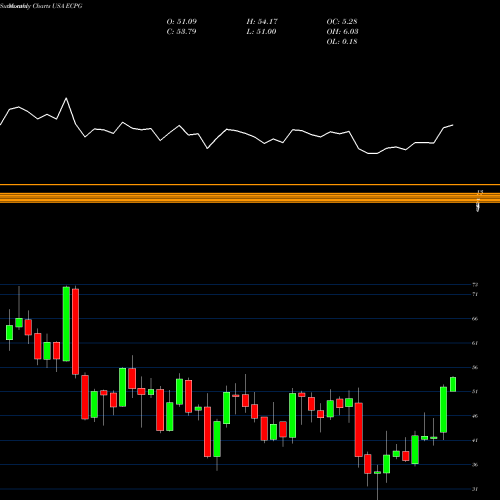
Task: Click the latest green candle on the far right
Action: [453, 384]
